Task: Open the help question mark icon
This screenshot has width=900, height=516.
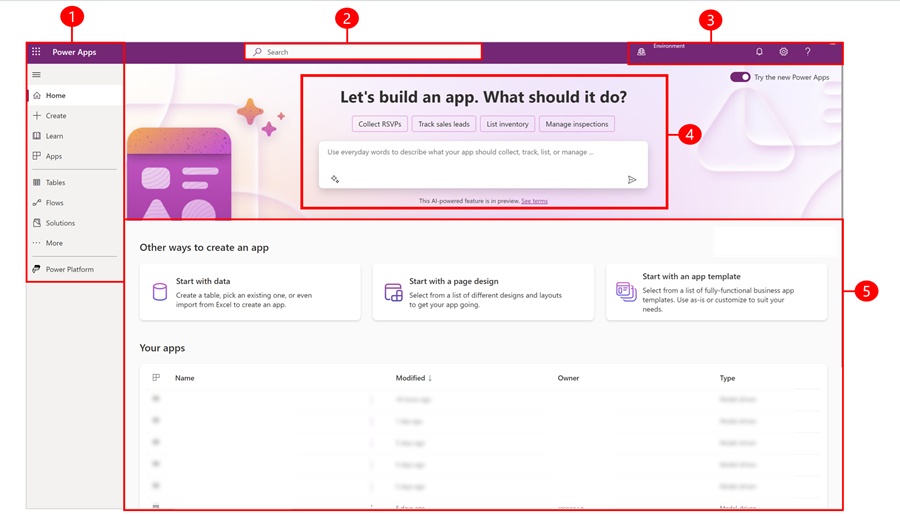Action: click(x=808, y=52)
